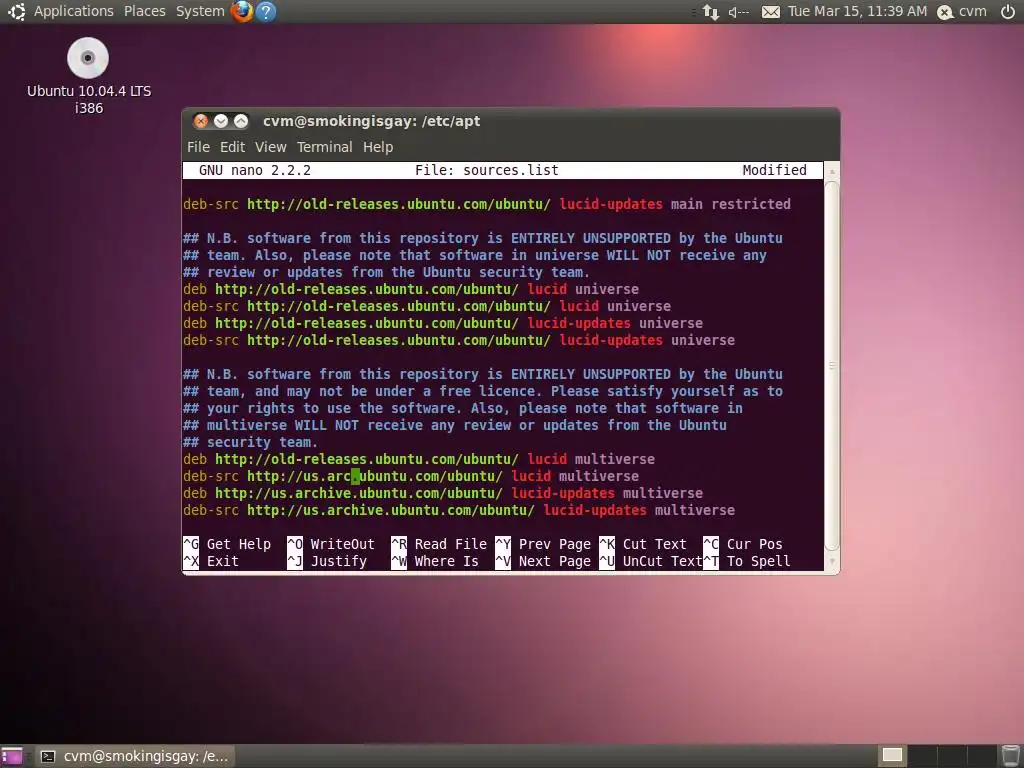Click the 'Modified' status in nano header
The image size is (1024, 768).
point(774,170)
